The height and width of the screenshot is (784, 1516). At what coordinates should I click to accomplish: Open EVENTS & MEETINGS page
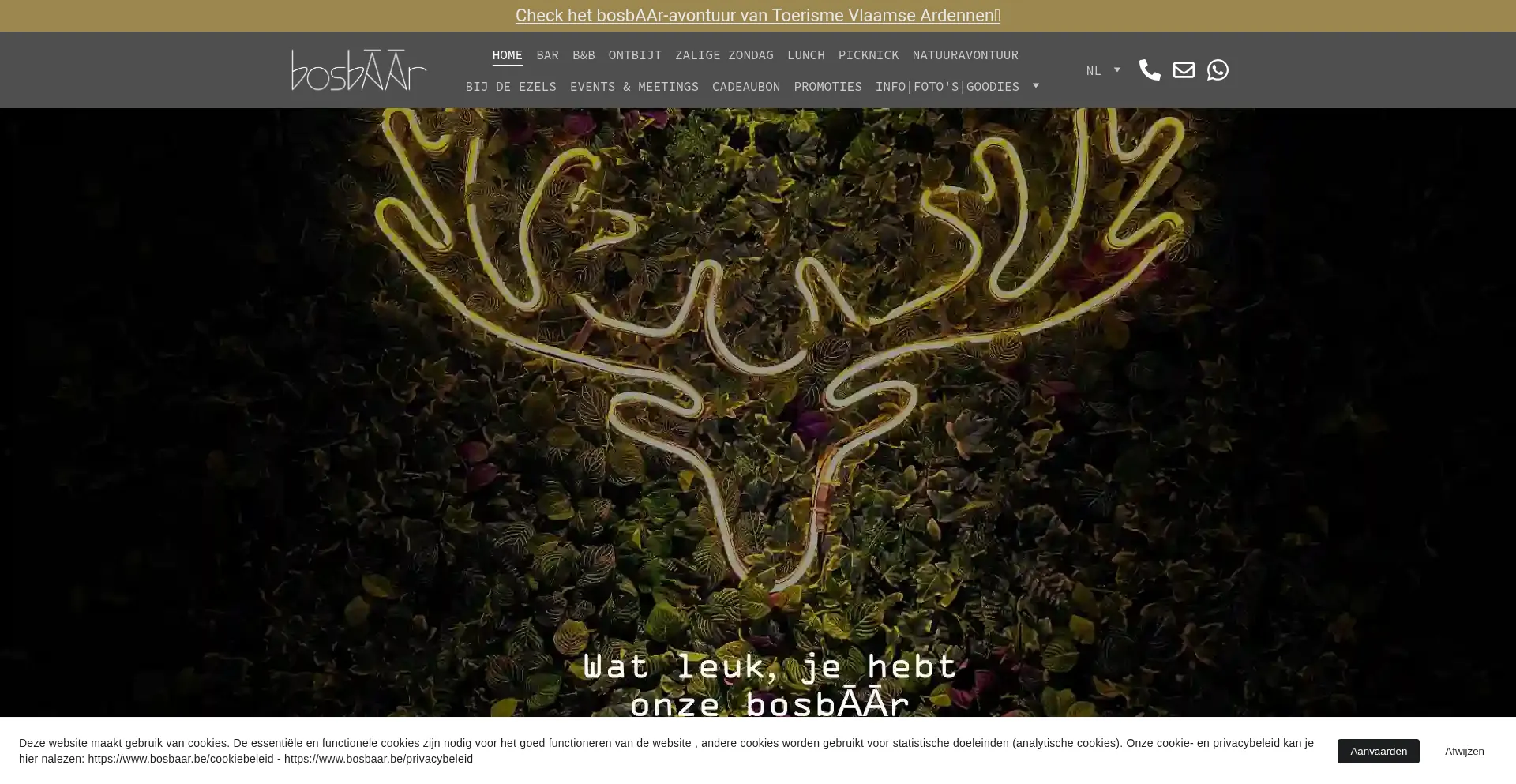pyautogui.click(x=634, y=87)
